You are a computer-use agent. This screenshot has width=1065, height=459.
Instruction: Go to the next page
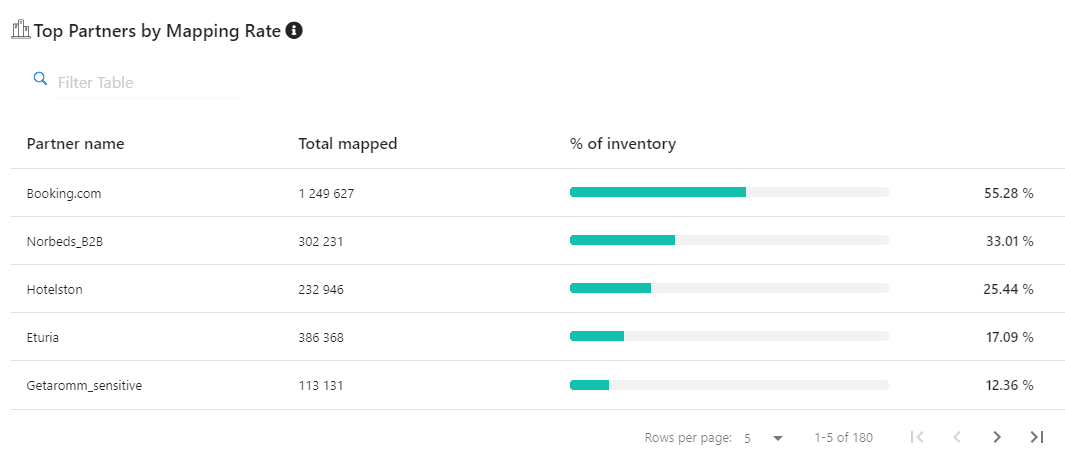[x=996, y=437]
